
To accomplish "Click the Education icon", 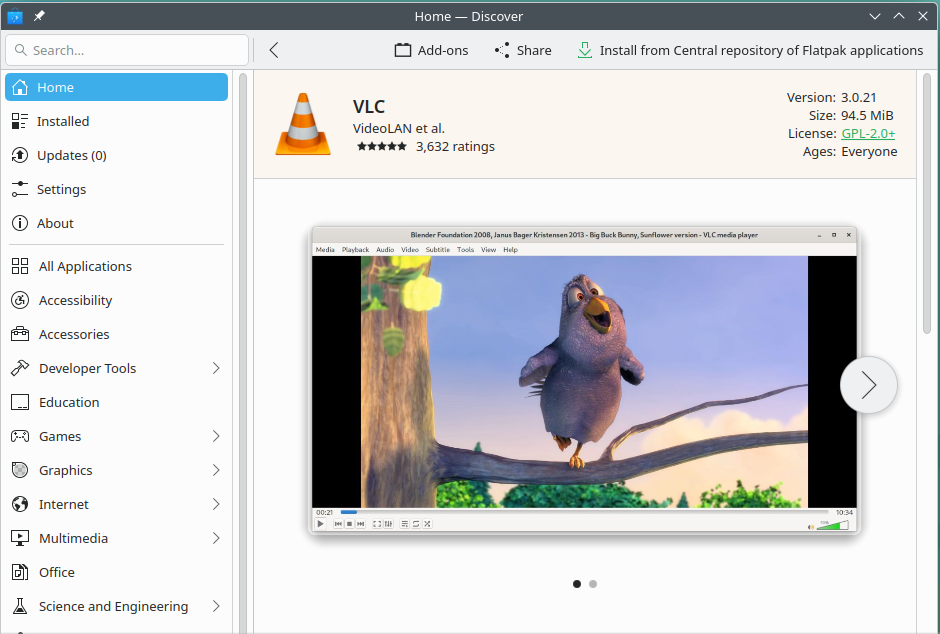I will pos(20,402).
